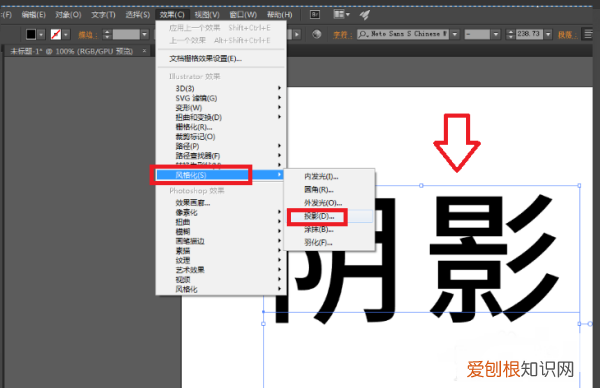Choose 栅格化(R)... menu item
The width and height of the screenshot is (600, 388).
tap(221, 127)
